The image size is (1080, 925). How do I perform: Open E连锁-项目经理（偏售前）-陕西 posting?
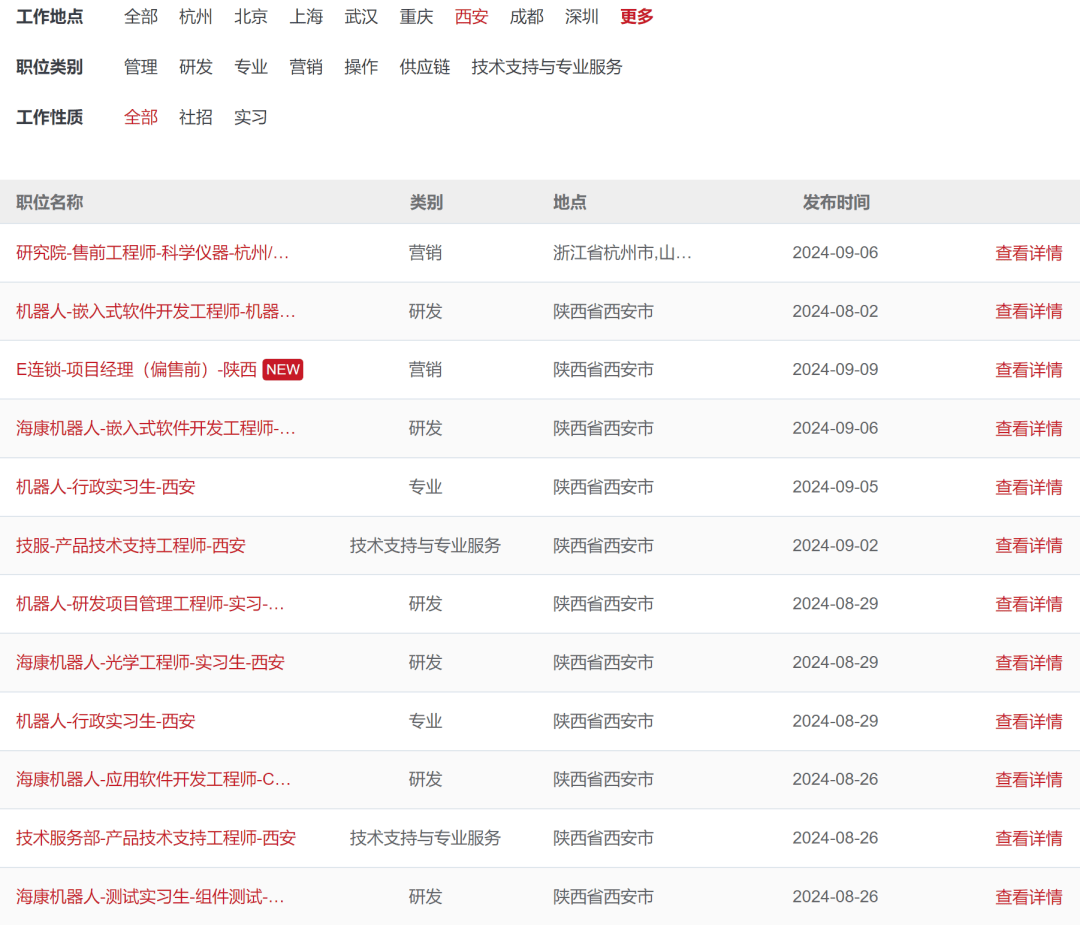pos(136,370)
